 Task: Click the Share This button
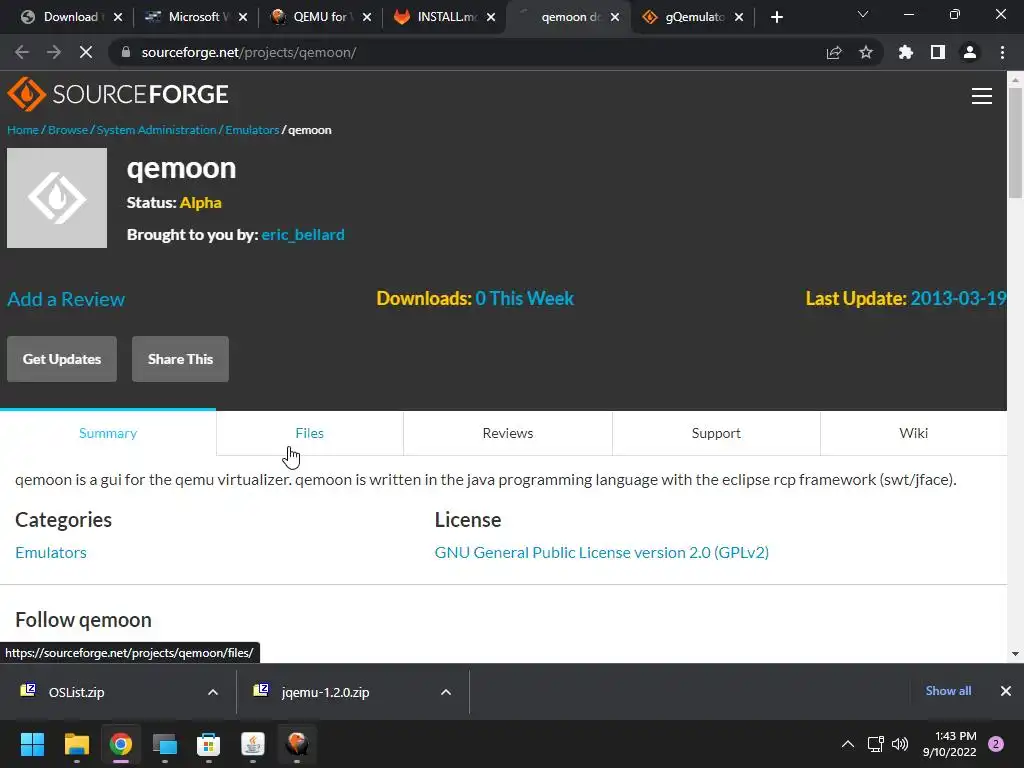pos(180,359)
